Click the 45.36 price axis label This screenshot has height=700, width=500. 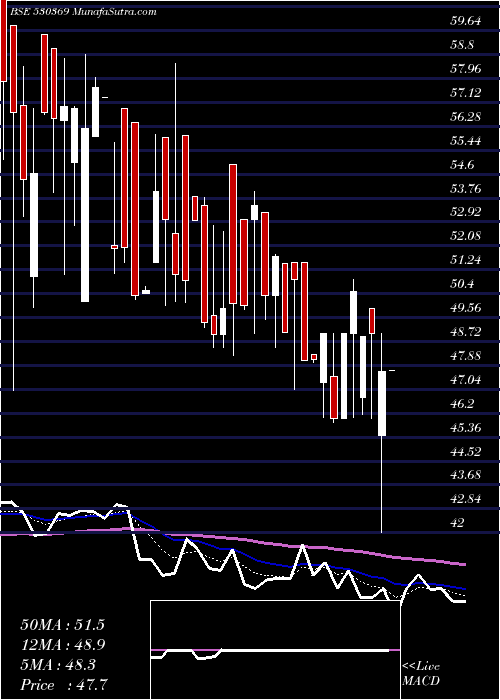(x=467, y=428)
